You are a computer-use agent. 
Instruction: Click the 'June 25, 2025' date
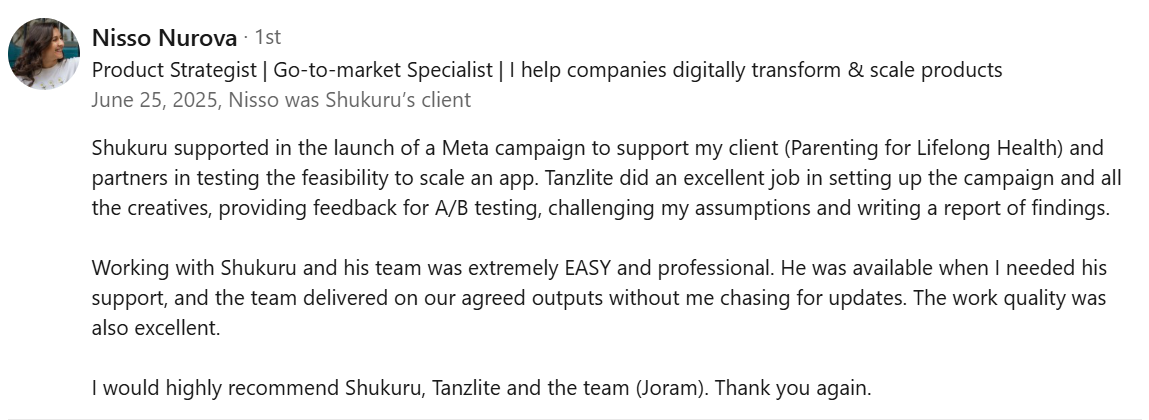click(155, 100)
